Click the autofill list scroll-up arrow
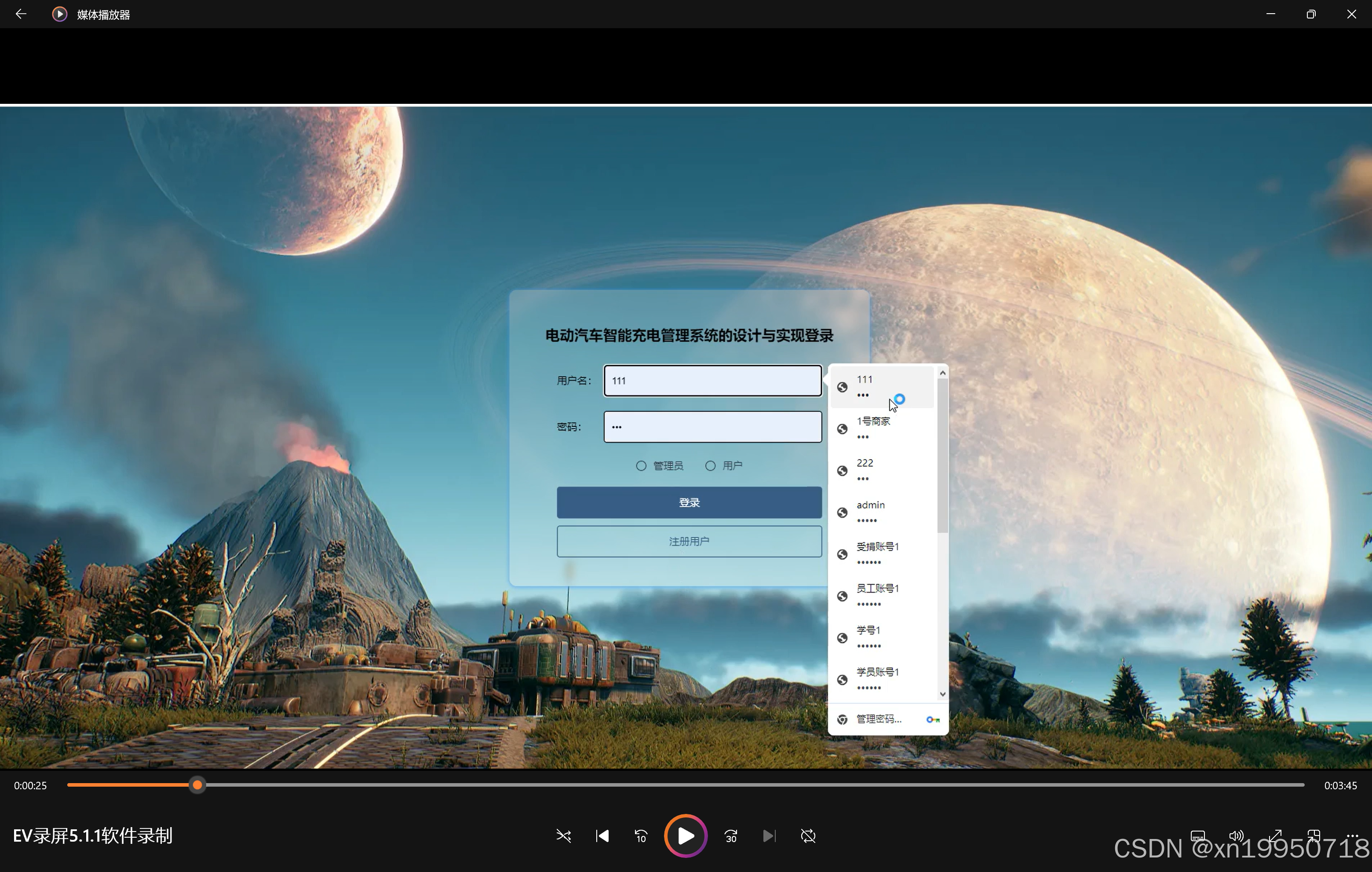Image resolution: width=1372 pixels, height=872 pixels. (942, 373)
